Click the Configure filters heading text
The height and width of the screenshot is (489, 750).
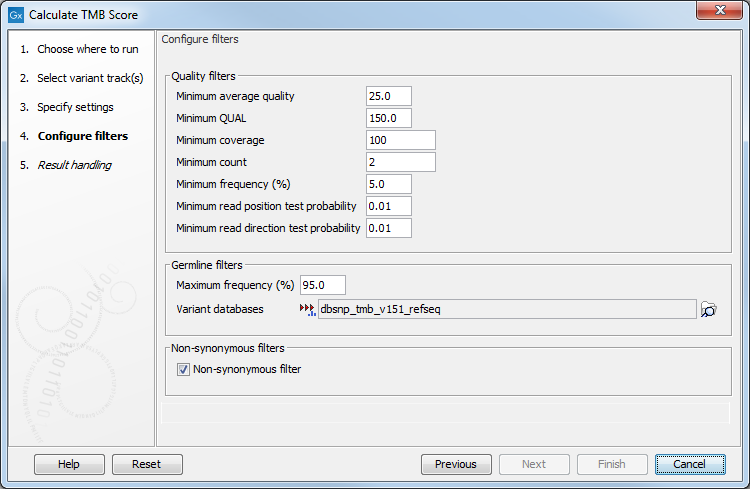point(200,39)
